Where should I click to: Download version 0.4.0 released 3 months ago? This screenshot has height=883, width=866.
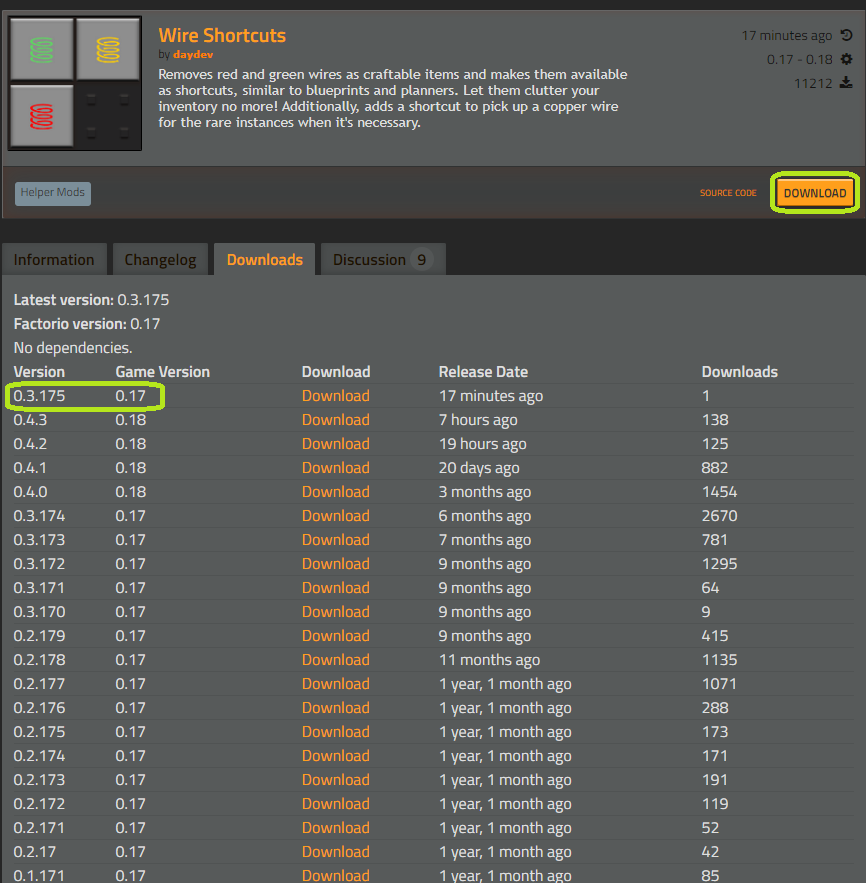(x=335, y=492)
